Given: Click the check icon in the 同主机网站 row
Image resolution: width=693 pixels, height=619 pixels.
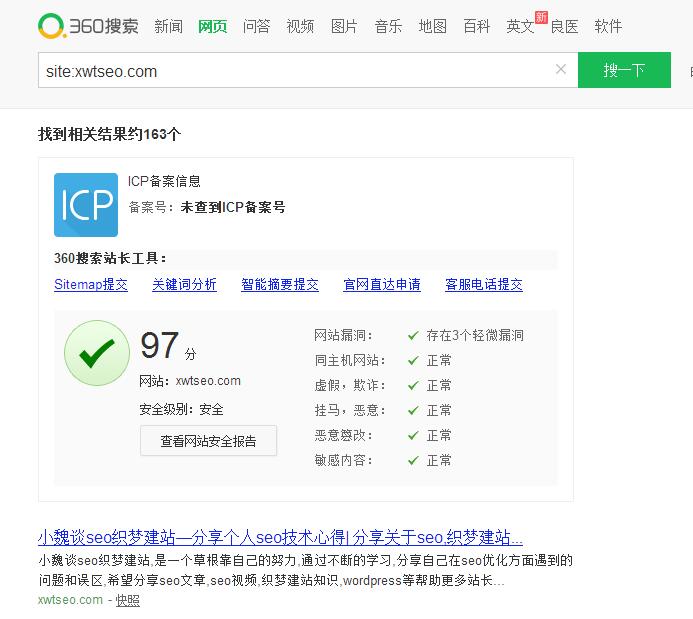Looking at the screenshot, I should tap(413, 361).
